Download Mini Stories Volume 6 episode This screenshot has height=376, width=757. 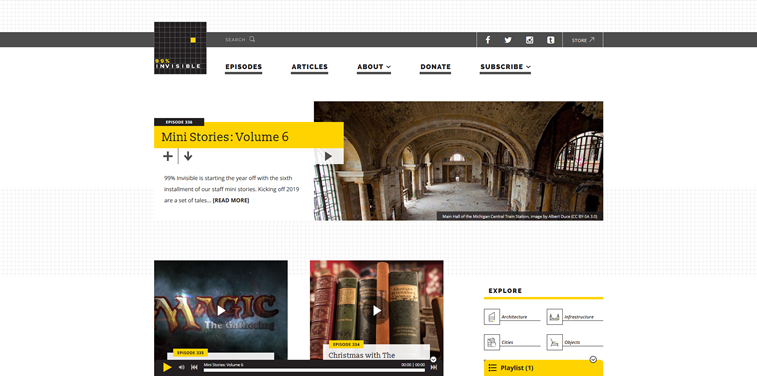(x=188, y=156)
